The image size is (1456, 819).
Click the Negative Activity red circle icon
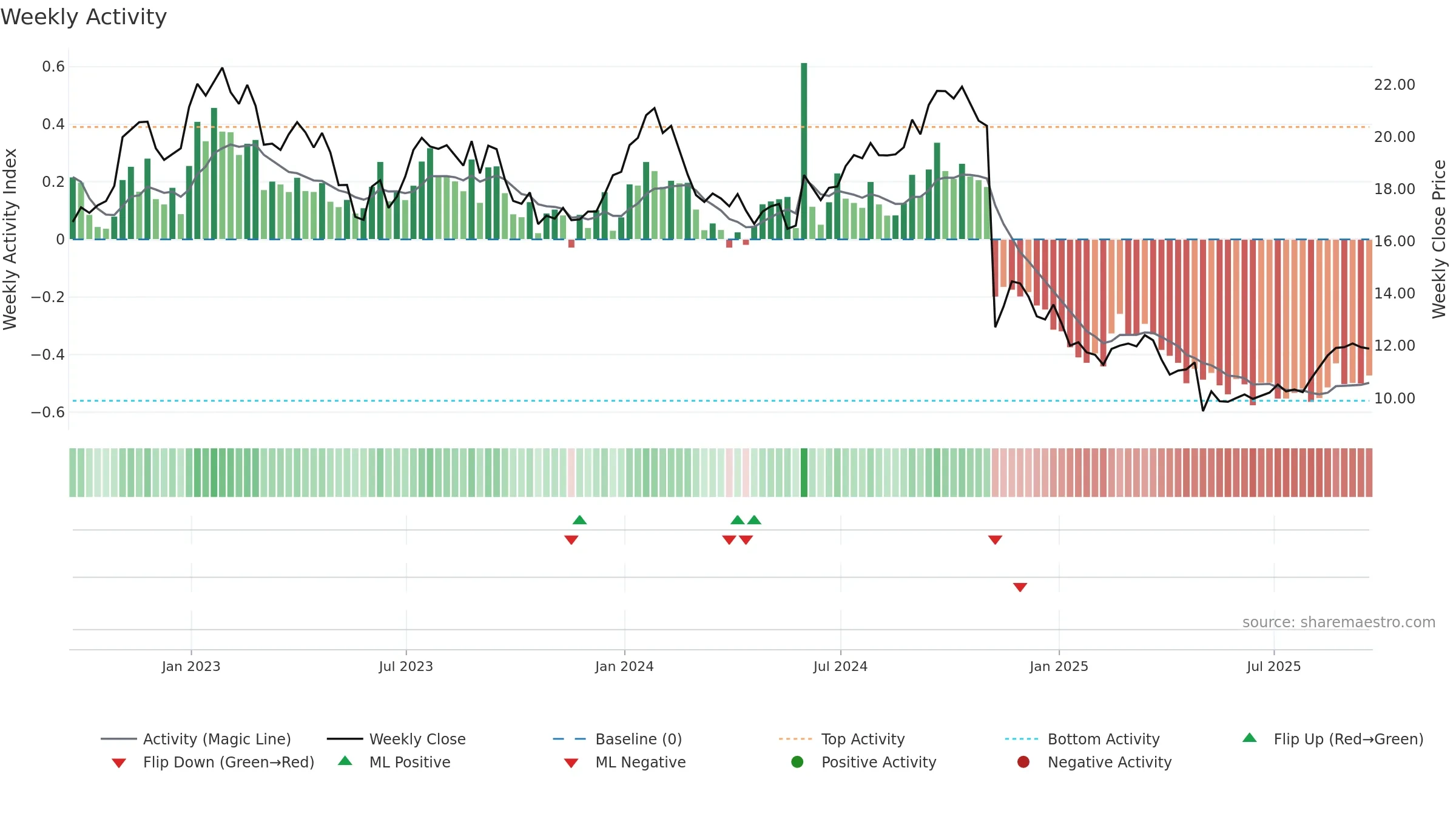1023,762
